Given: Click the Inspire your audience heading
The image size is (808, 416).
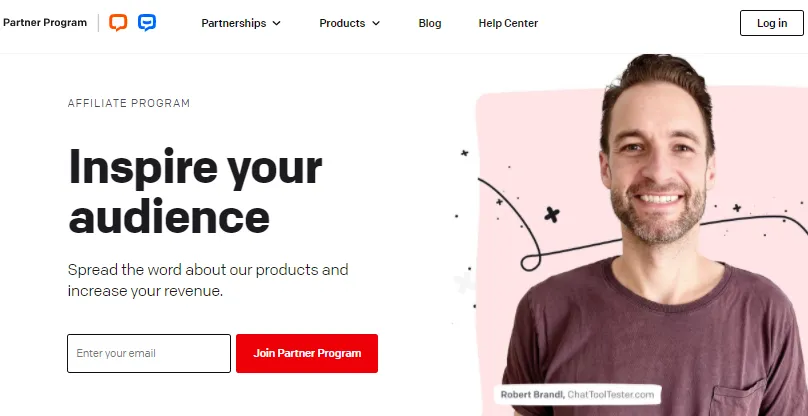Looking at the screenshot, I should (x=195, y=191).
